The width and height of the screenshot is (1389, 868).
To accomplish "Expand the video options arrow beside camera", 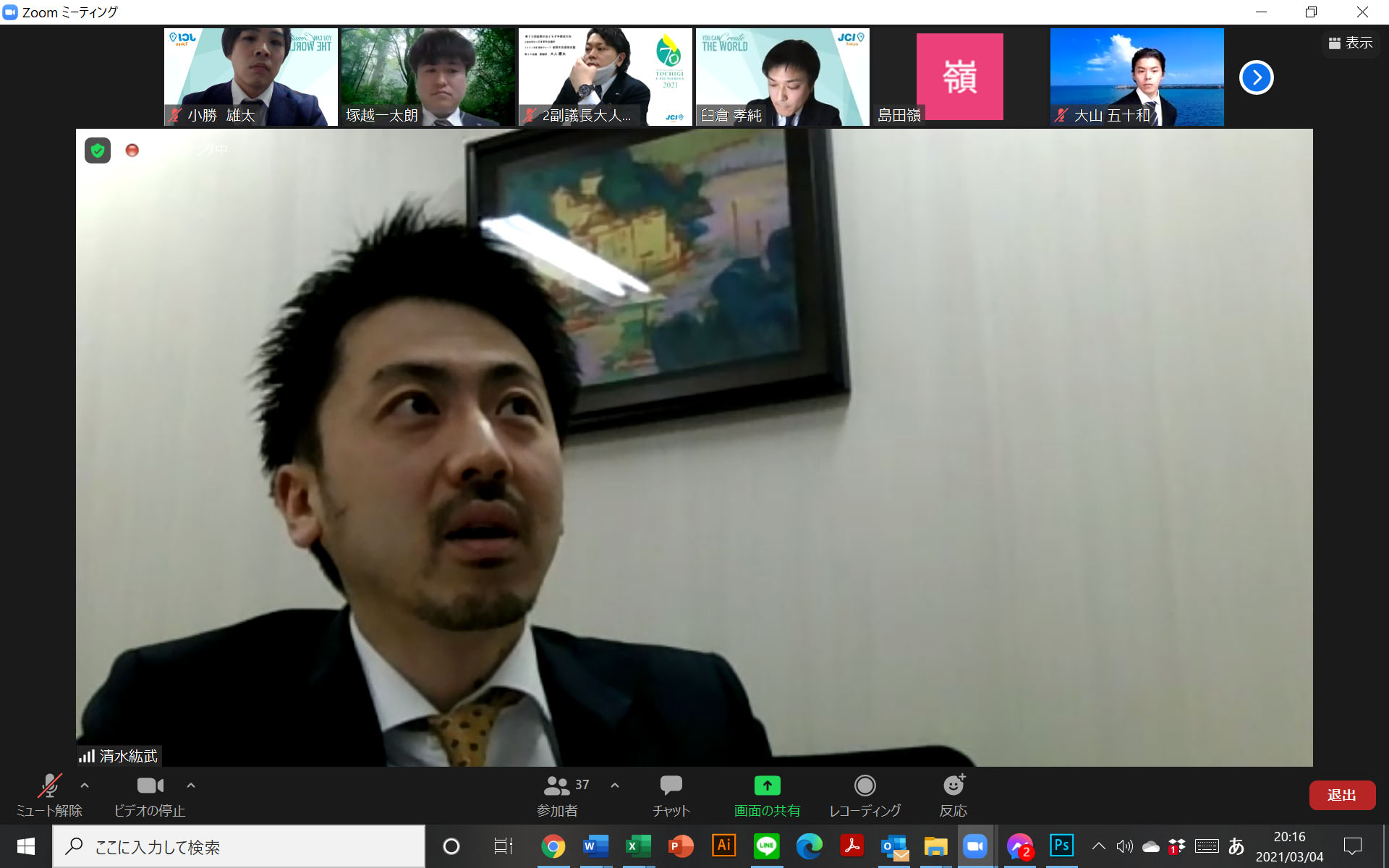I will point(191,786).
